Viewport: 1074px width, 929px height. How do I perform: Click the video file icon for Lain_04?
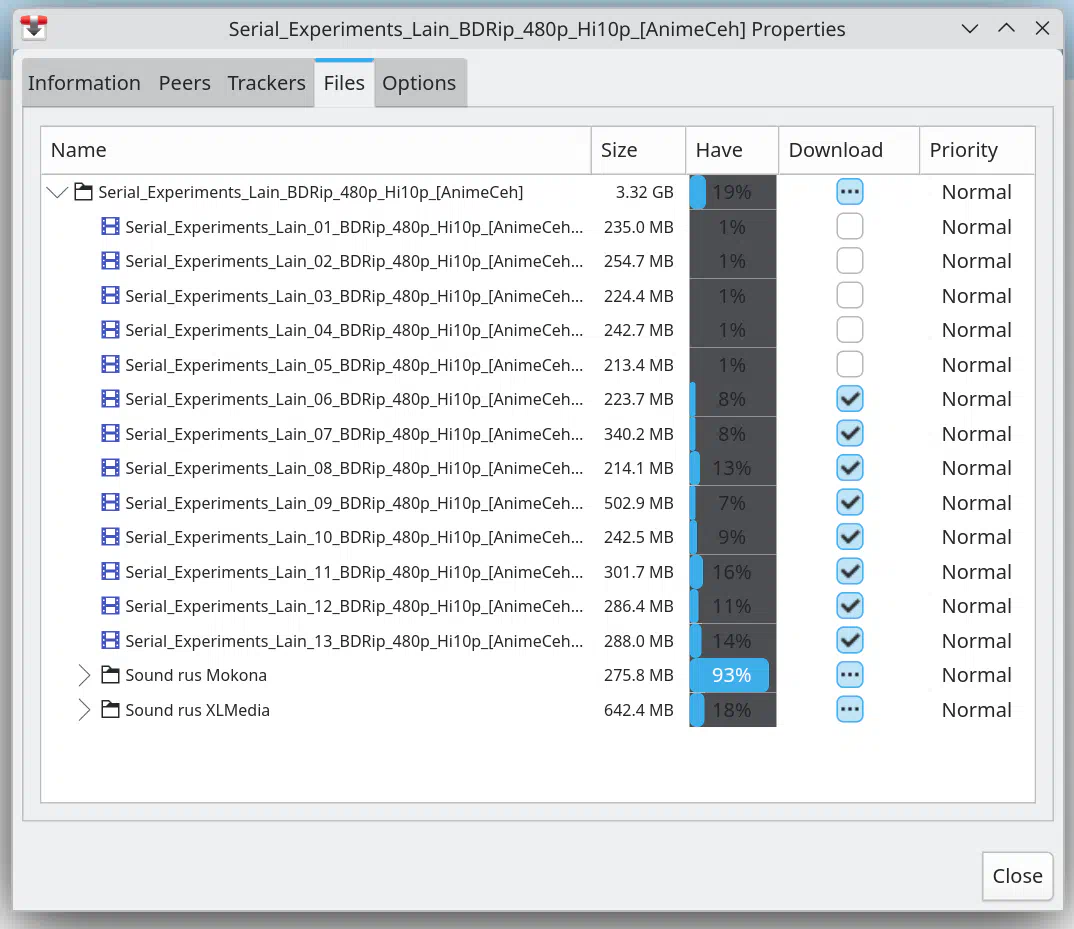110,330
